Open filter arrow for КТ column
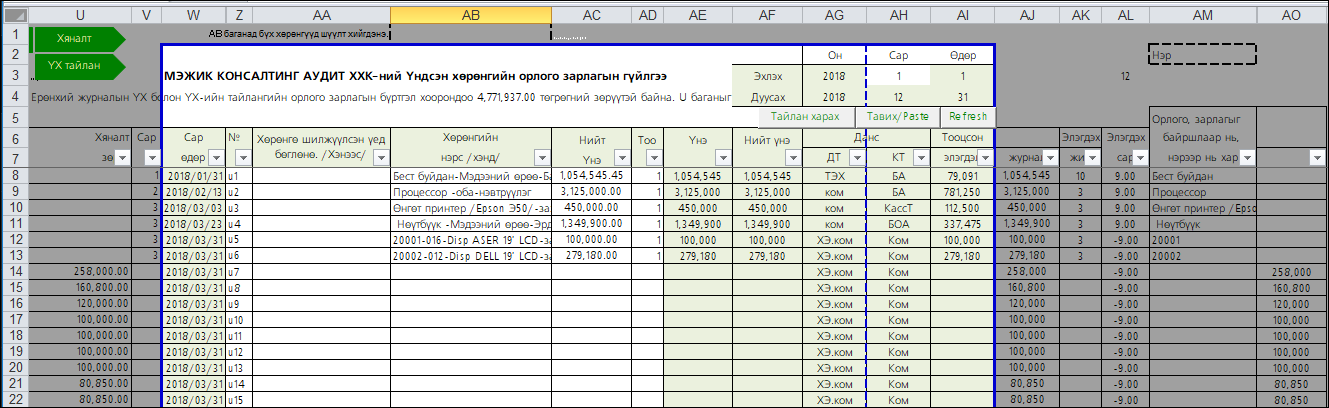1329x408 pixels. [918, 158]
